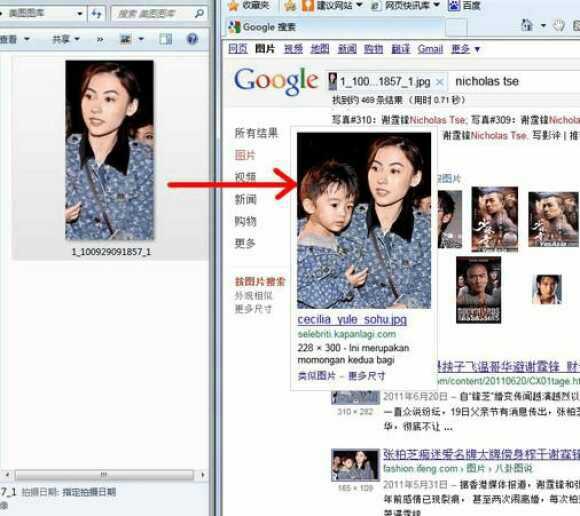
Task: Click the Explorer view mode icon
Action: pos(126,38)
